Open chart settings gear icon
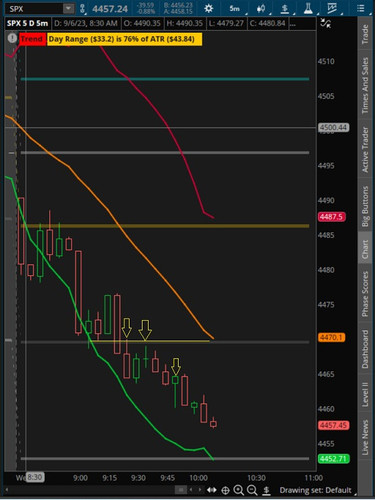This screenshot has height=500, width=375. (209, 8)
